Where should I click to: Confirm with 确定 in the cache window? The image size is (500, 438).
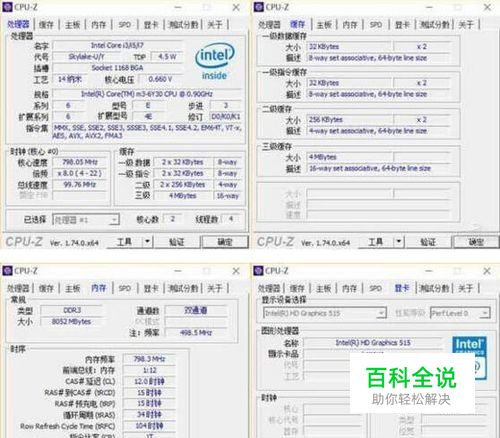(x=476, y=242)
